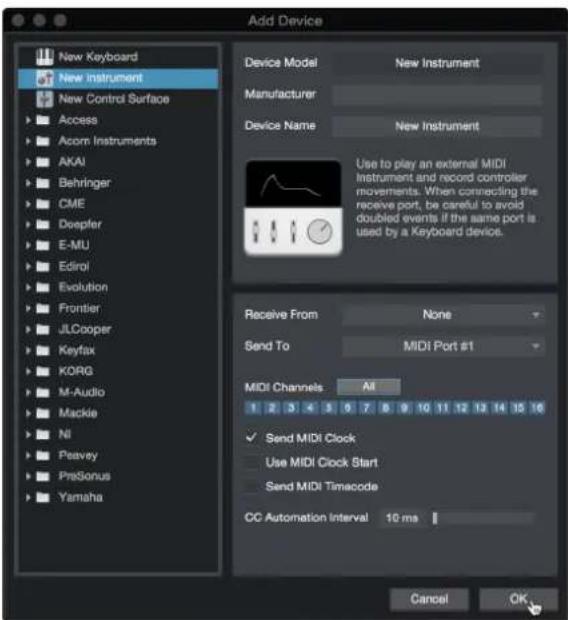Click the Device Model field
This screenshot has width=568, height=620.
[x=437, y=63]
